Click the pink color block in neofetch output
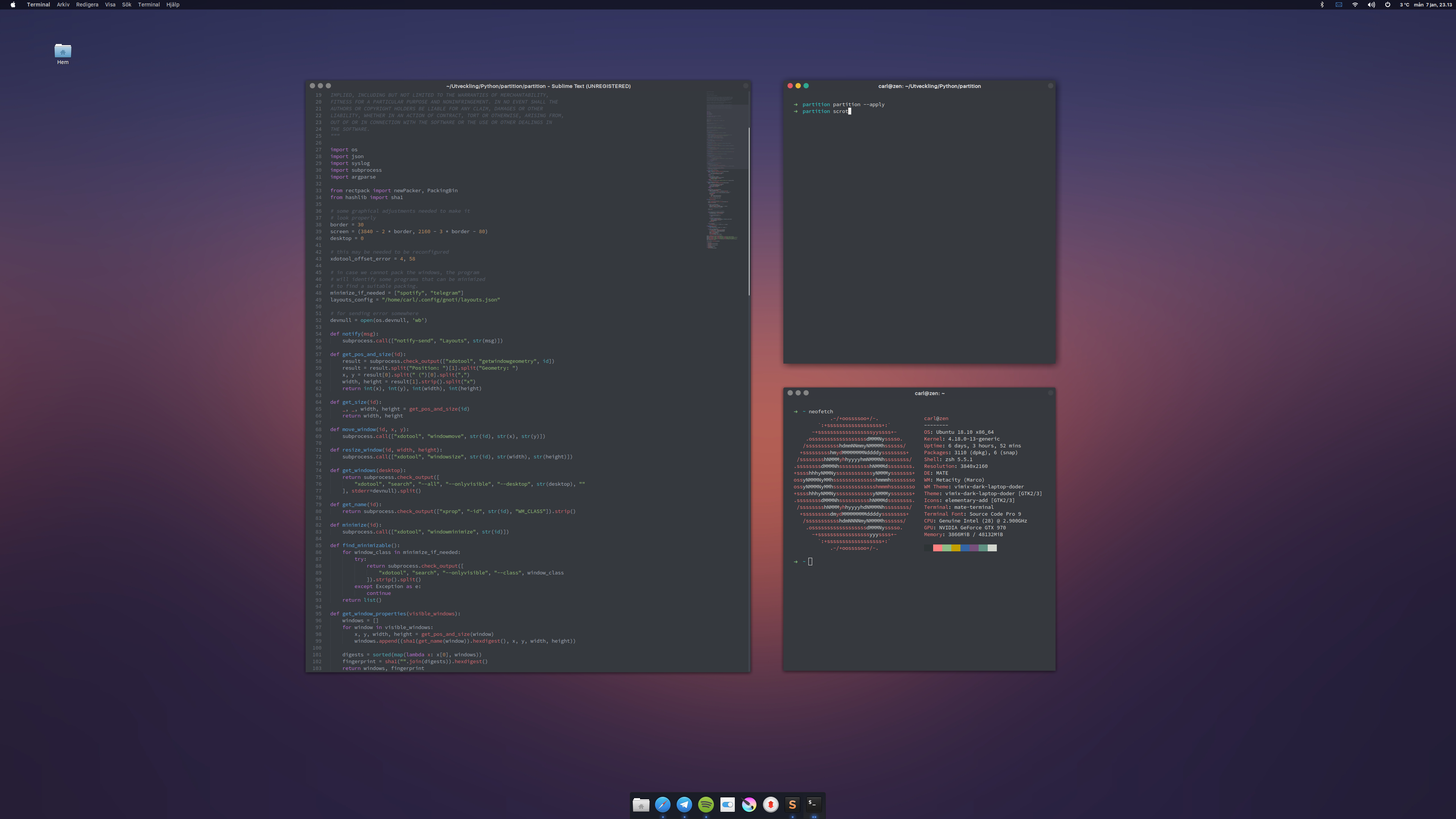1456x819 pixels. (x=937, y=548)
